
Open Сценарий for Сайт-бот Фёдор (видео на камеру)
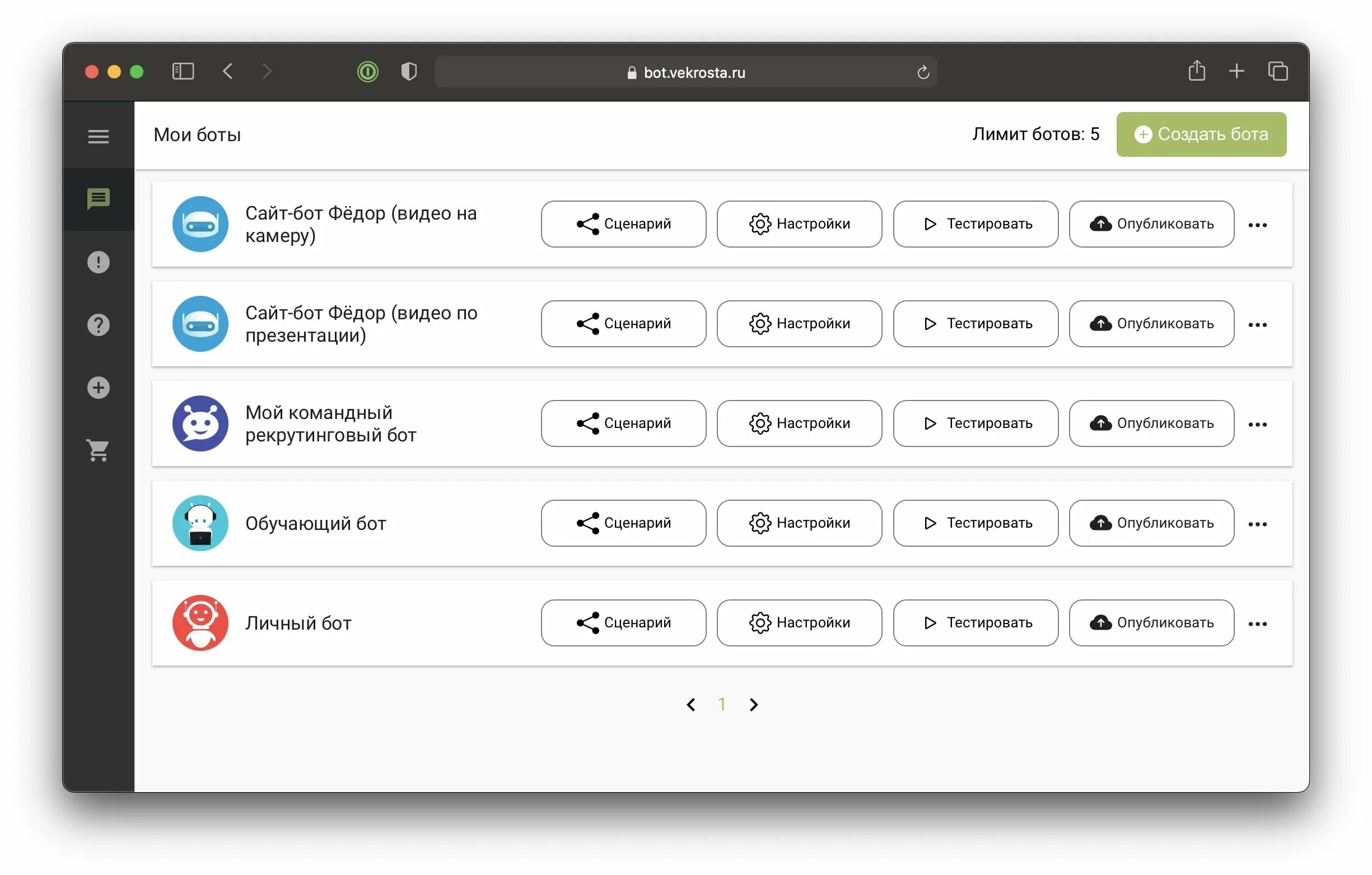(623, 224)
